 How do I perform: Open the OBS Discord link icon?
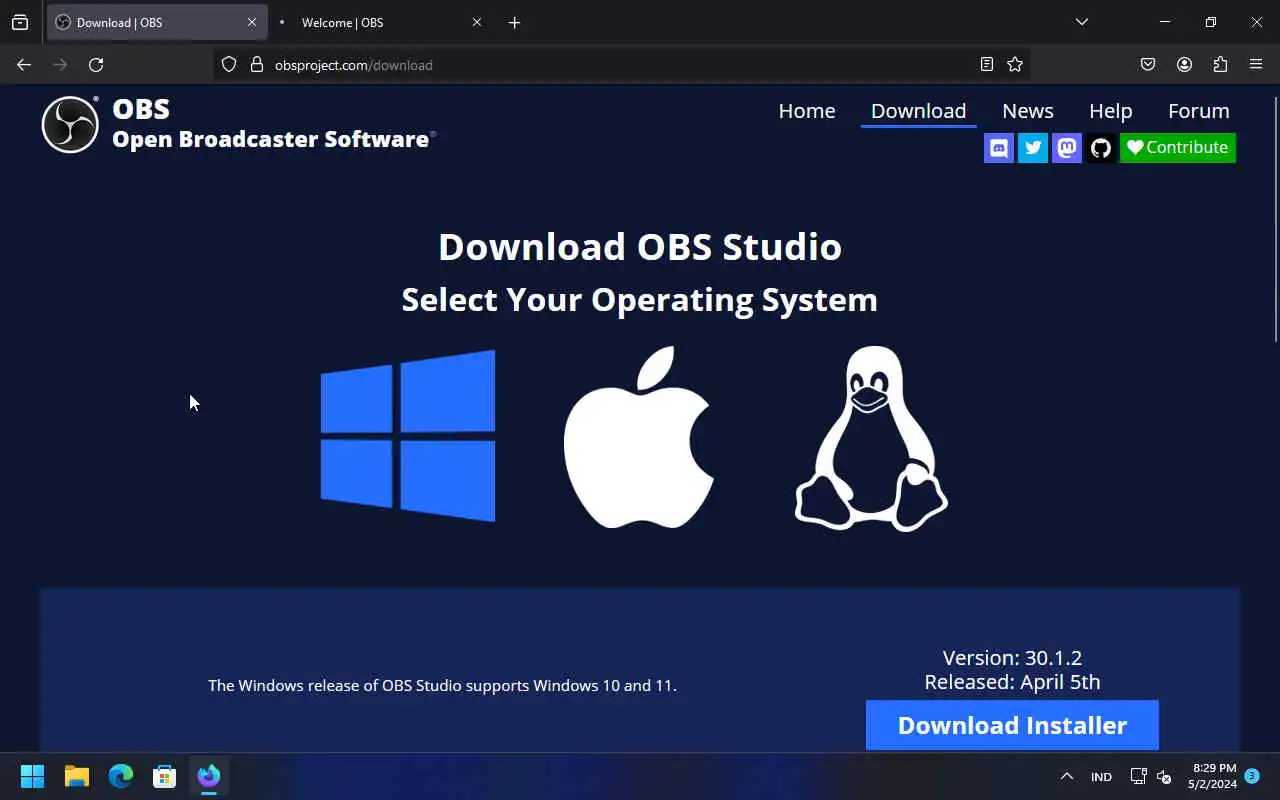[998, 148]
